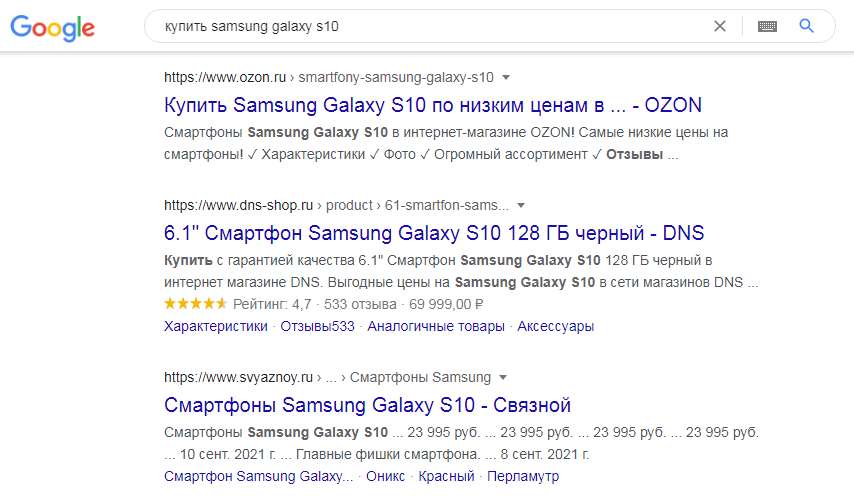Open the Аналогичные товары sitelink
Screen dimensions: 854x503
click(436, 326)
